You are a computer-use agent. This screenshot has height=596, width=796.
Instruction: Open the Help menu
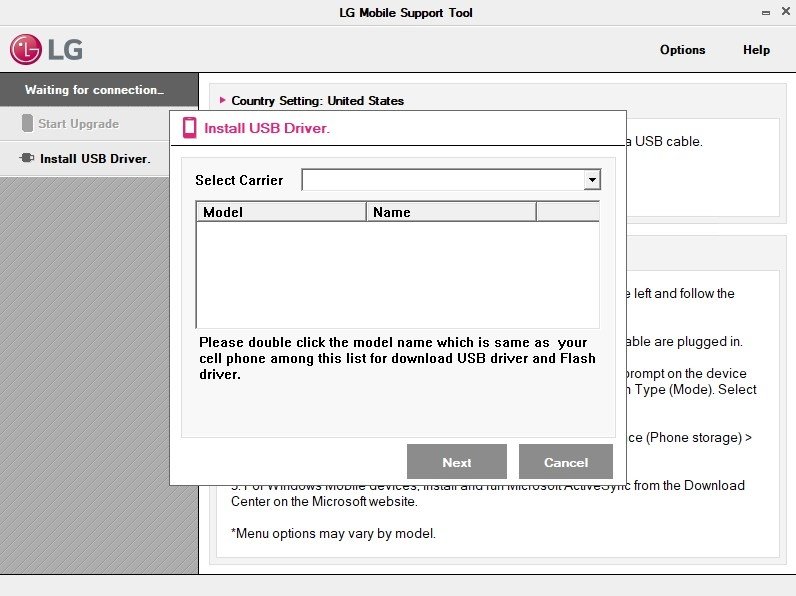pos(756,50)
